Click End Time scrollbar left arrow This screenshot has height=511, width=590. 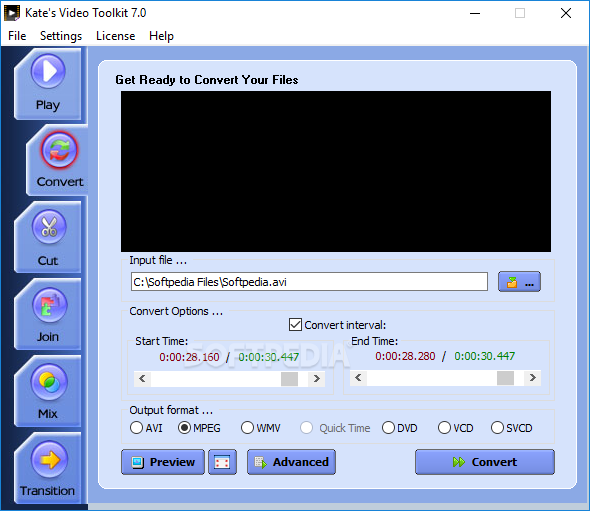point(358,377)
